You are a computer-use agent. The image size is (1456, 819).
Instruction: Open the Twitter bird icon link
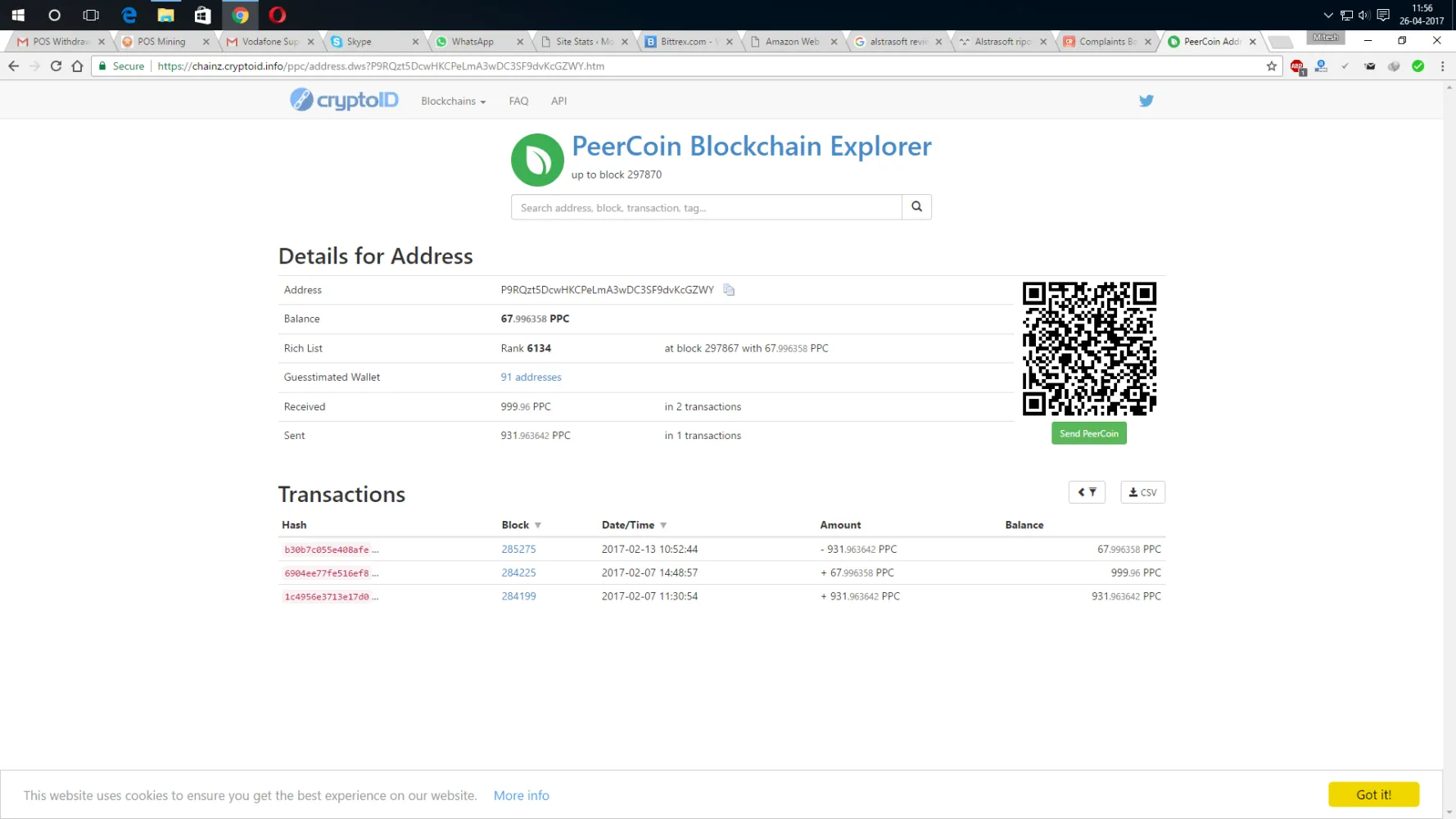(x=1146, y=101)
